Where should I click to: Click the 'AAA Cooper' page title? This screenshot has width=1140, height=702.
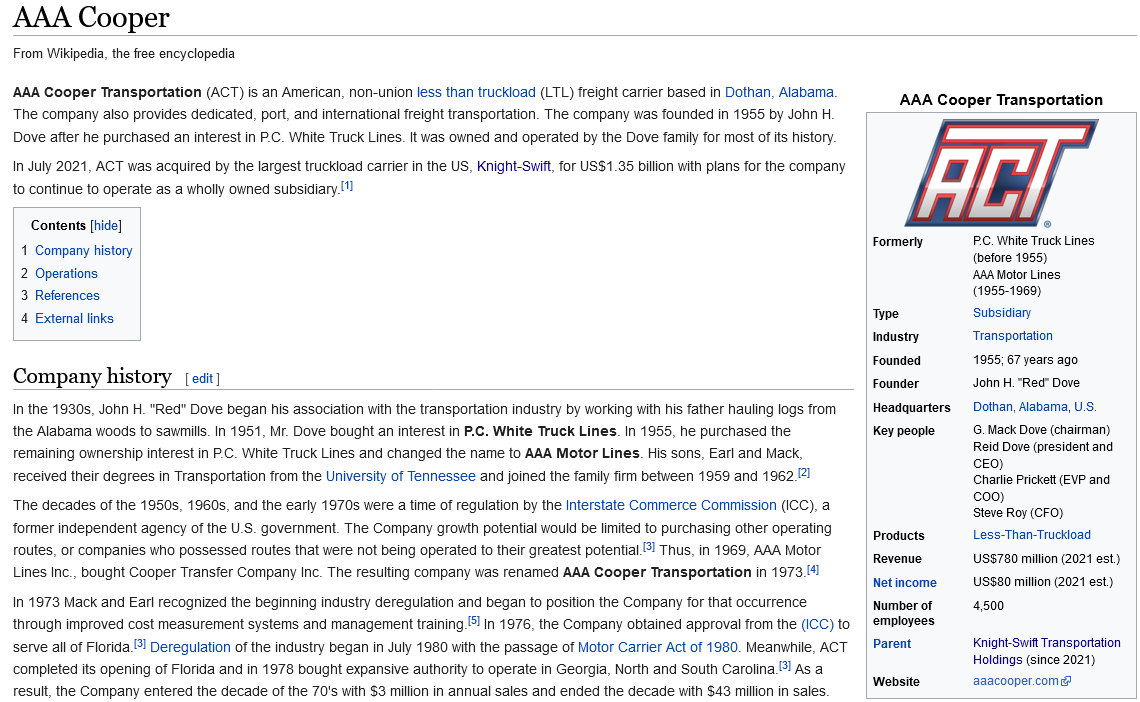tap(91, 17)
